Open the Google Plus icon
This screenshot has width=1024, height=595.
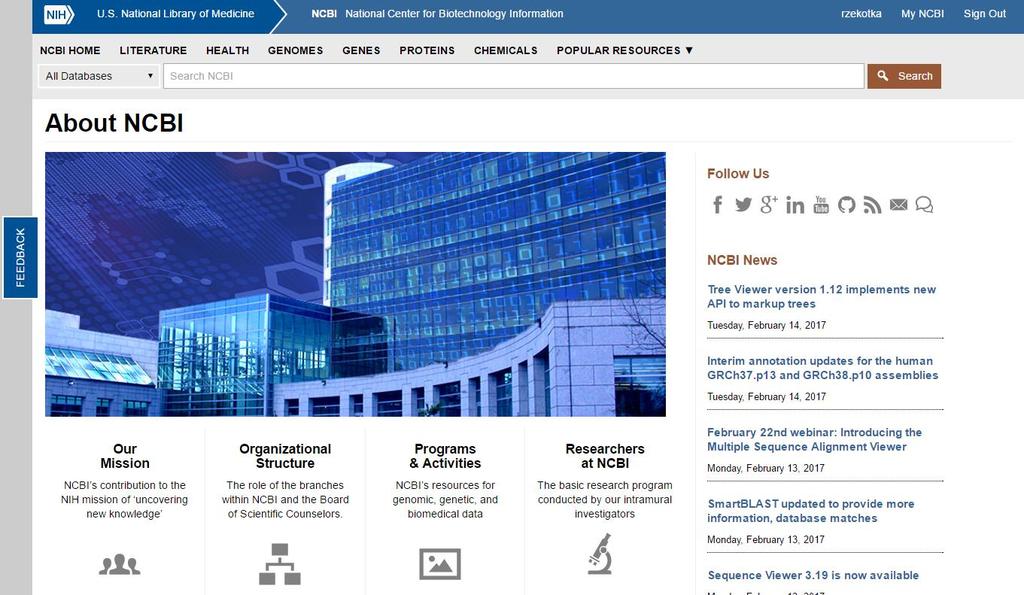[769, 204]
